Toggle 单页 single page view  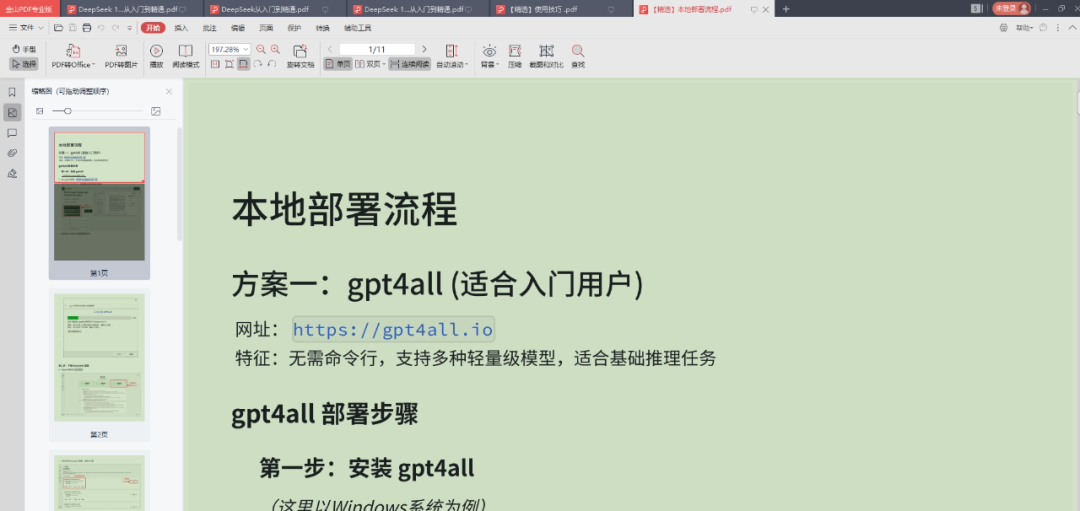[338, 64]
